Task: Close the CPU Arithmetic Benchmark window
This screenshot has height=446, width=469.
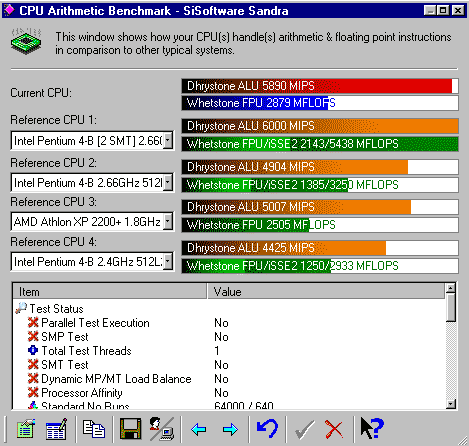Action: point(458,10)
